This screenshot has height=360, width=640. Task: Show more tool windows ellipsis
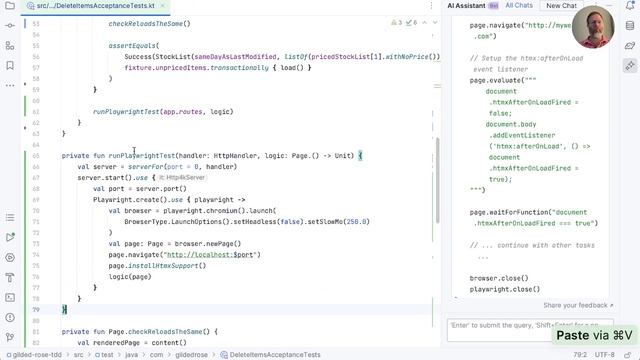tap(10, 85)
